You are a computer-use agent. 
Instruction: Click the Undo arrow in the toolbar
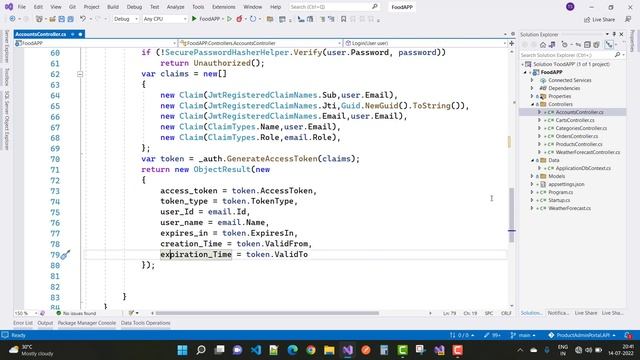tap(83, 19)
